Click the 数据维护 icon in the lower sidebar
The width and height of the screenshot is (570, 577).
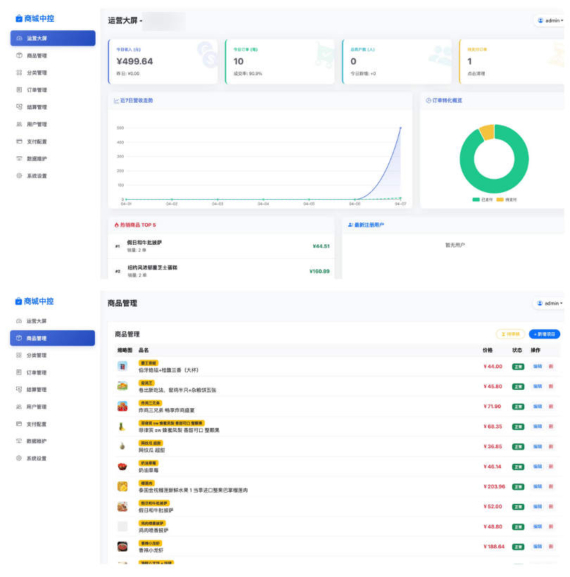click(x=19, y=441)
